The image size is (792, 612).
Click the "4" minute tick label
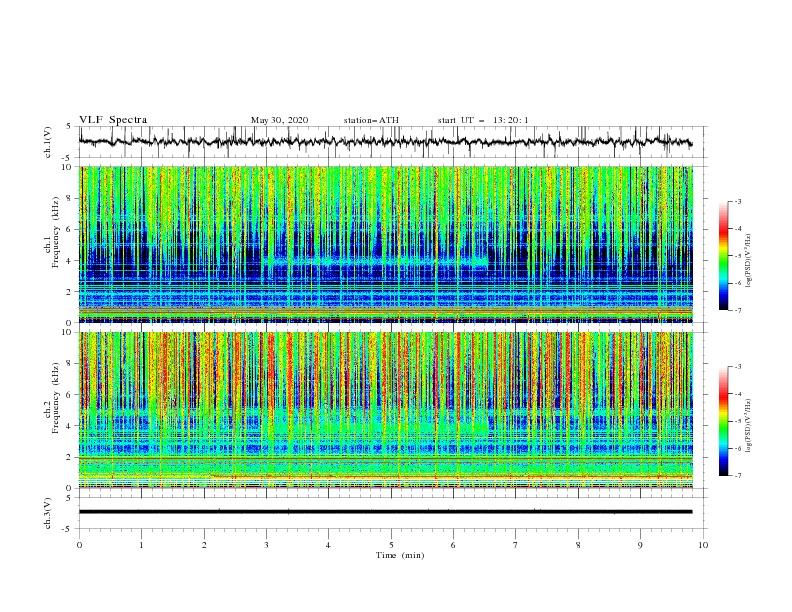[328, 545]
